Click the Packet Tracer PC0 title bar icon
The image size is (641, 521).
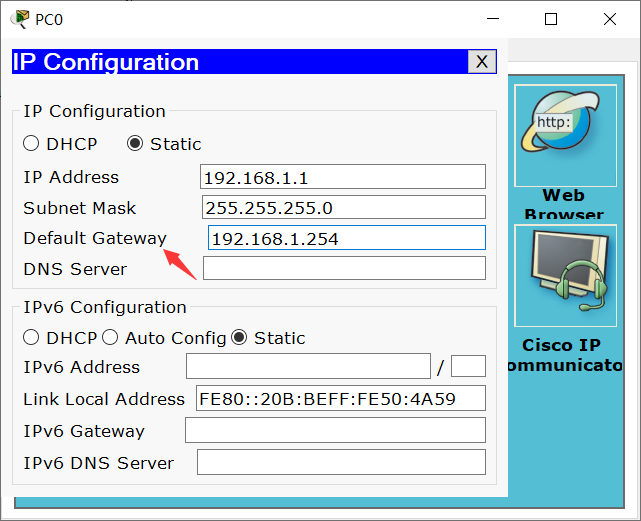[20, 19]
